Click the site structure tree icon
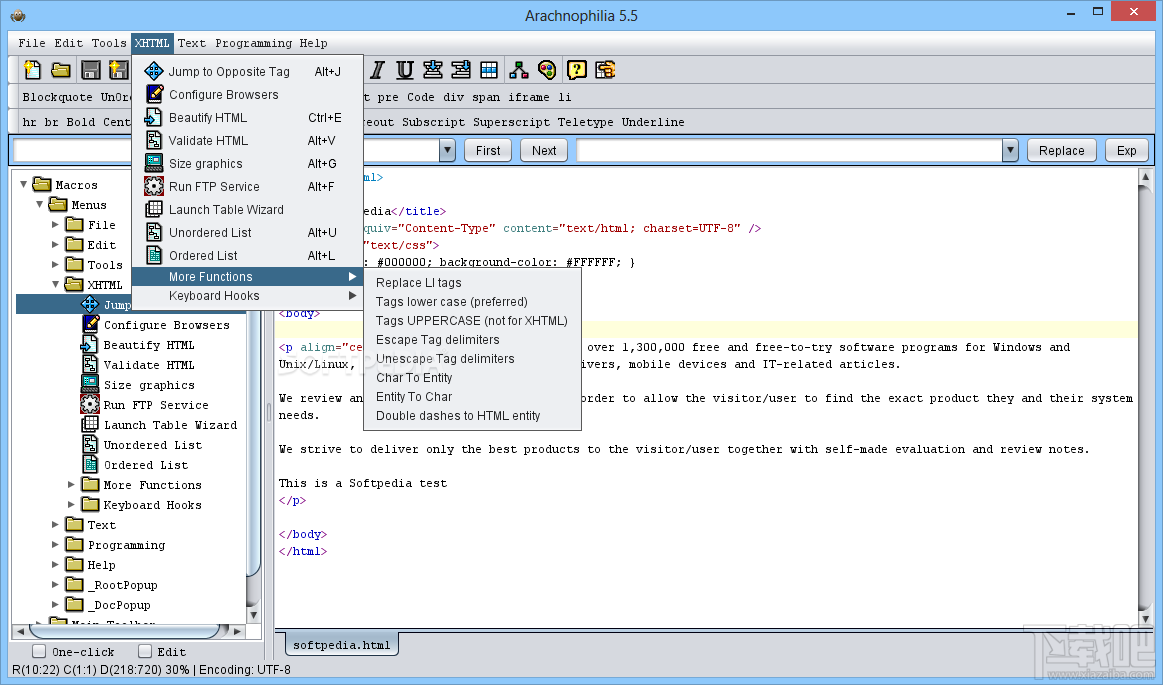 pyautogui.click(x=518, y=70)
